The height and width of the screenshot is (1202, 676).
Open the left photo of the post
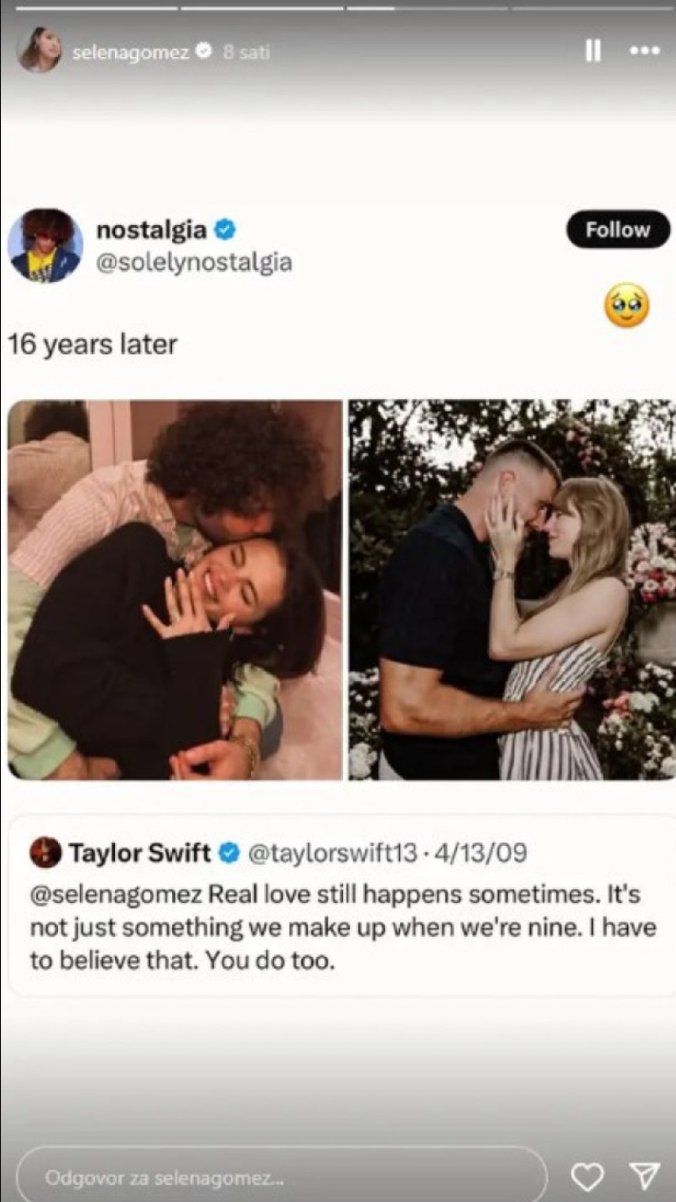[175, 590]
